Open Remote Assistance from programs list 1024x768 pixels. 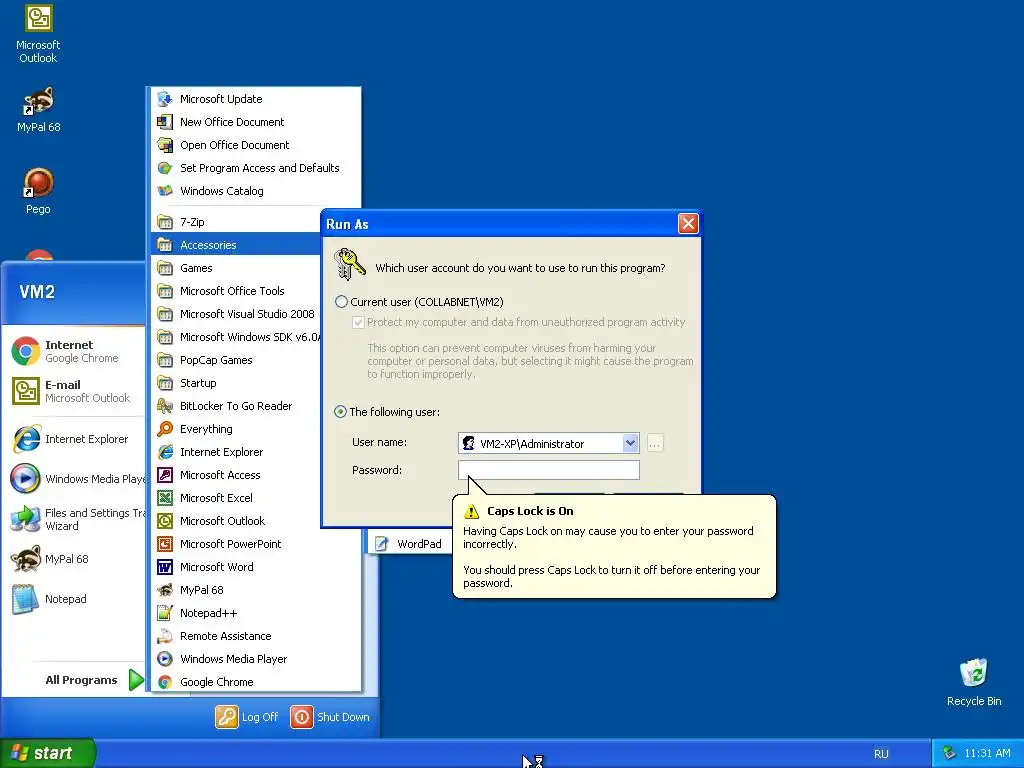(x=256, y=635)
